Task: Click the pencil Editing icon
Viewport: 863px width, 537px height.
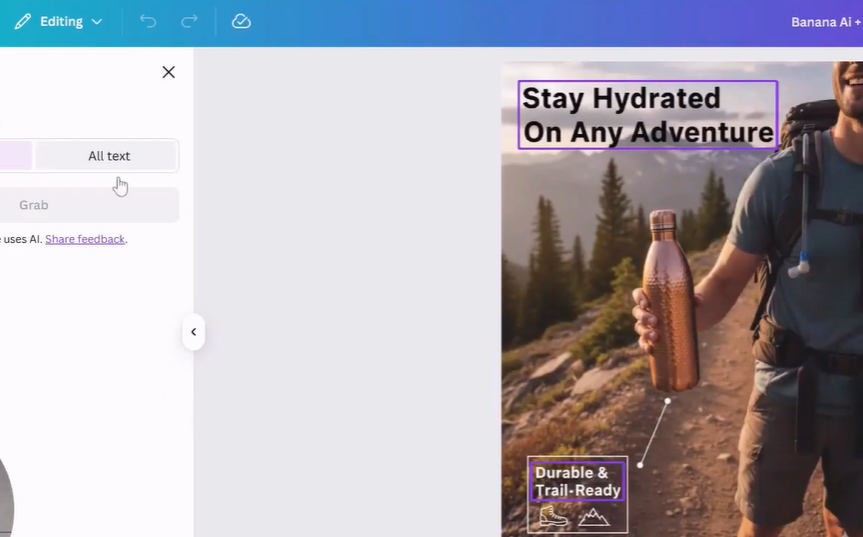Action: [x=23, y=21]
